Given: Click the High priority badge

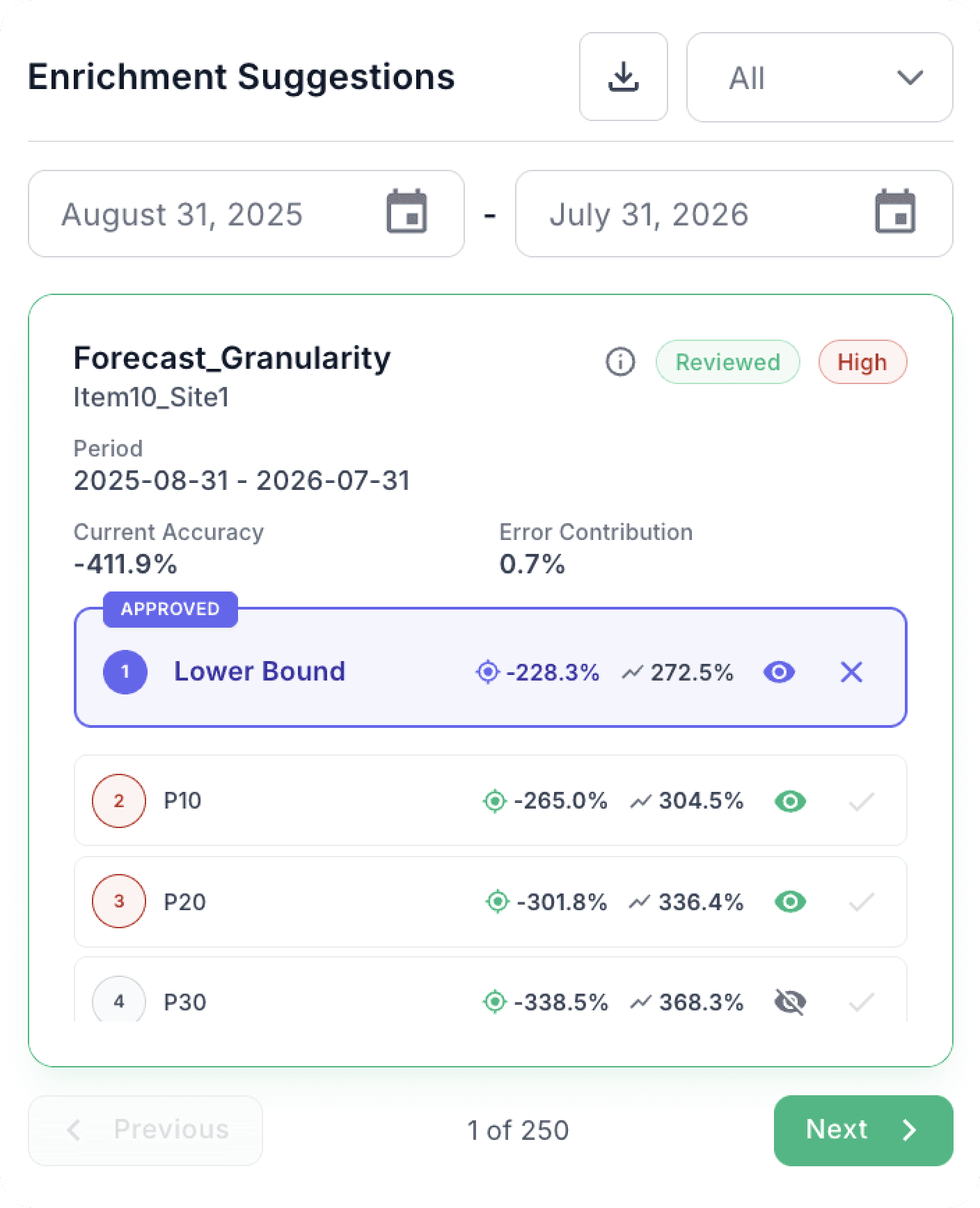Looking at the screenshot, I should pyautogui.click(x=862, y=362).
